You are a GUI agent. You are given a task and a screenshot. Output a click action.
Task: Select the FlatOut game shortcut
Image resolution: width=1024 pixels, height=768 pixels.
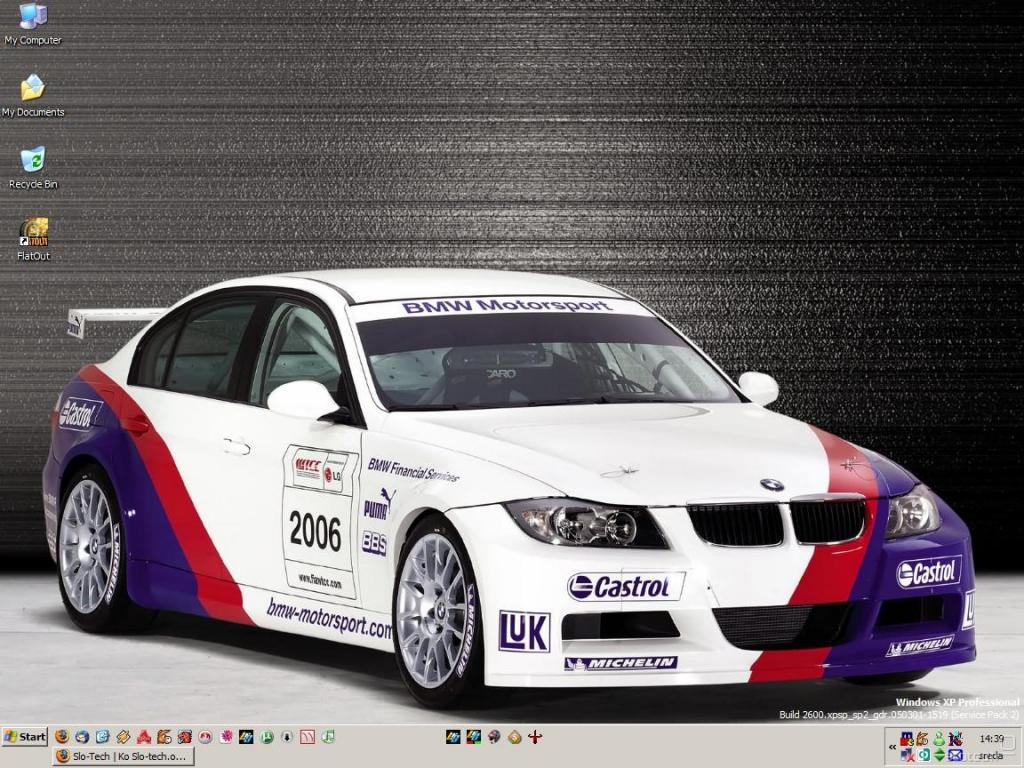click(33, 240)
